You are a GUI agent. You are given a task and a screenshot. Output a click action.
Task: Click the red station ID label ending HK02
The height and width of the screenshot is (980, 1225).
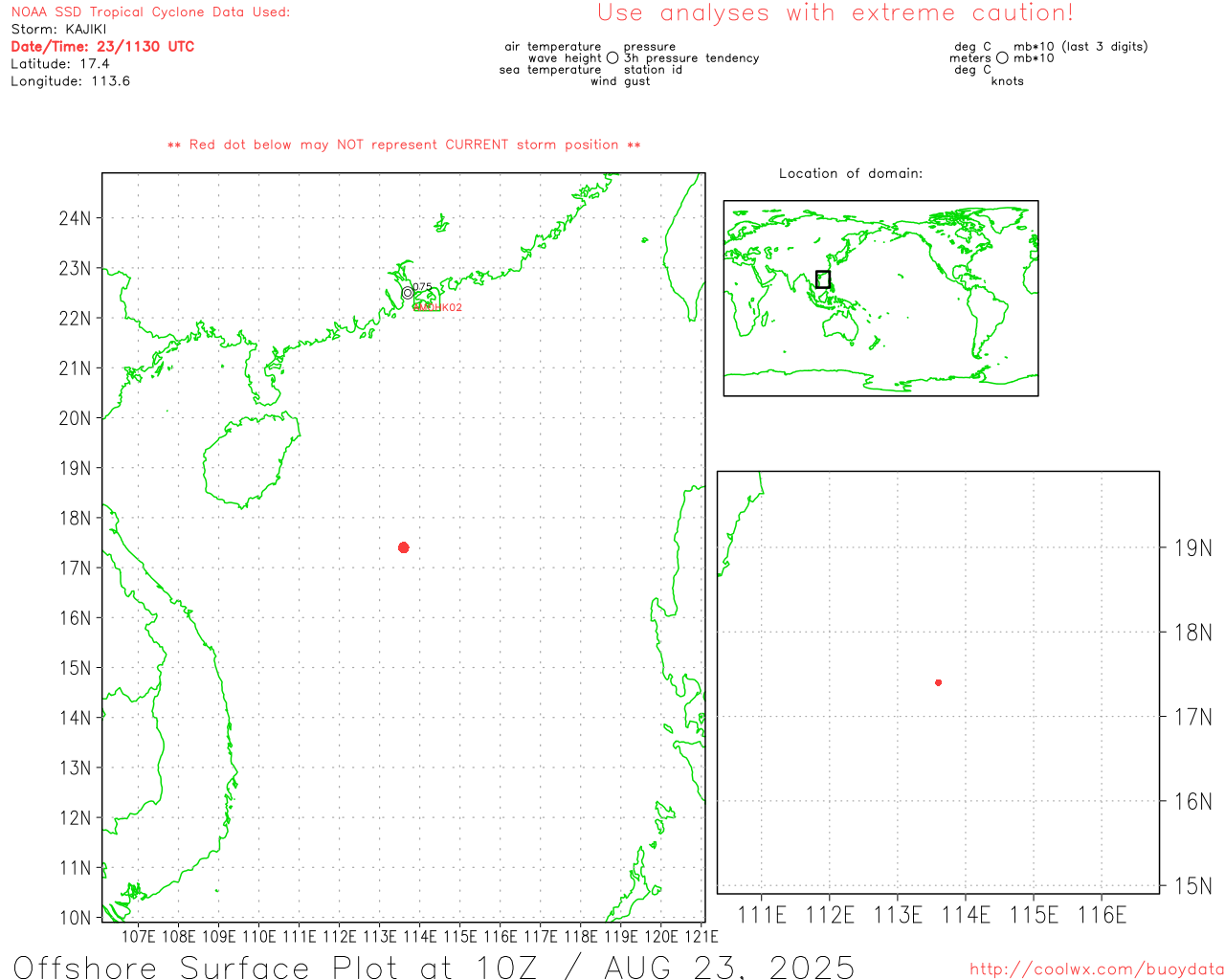click(437, 307)
